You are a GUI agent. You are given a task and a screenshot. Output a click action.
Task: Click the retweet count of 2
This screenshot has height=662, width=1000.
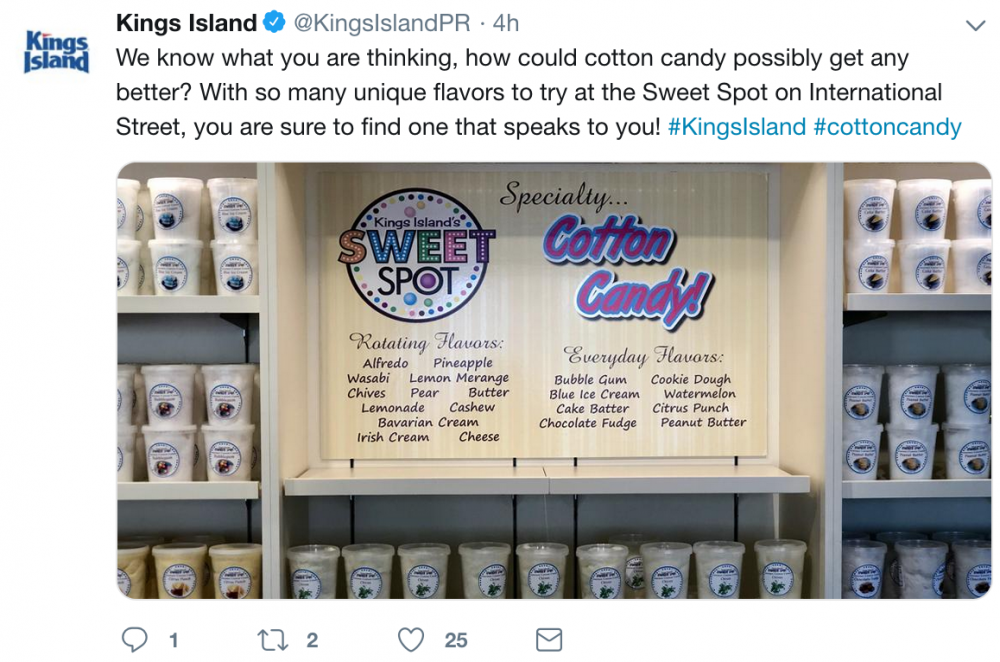tap(312, 640)
